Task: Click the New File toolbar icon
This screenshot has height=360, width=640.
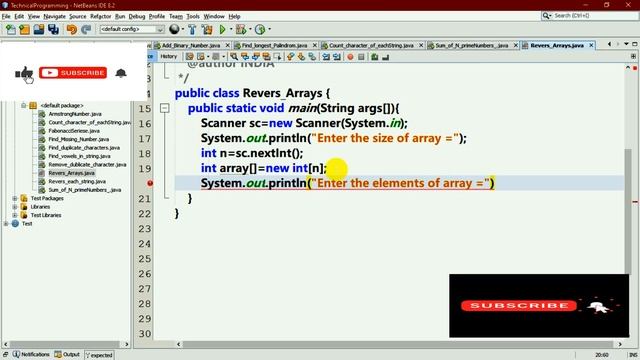Action: point(11,29)
